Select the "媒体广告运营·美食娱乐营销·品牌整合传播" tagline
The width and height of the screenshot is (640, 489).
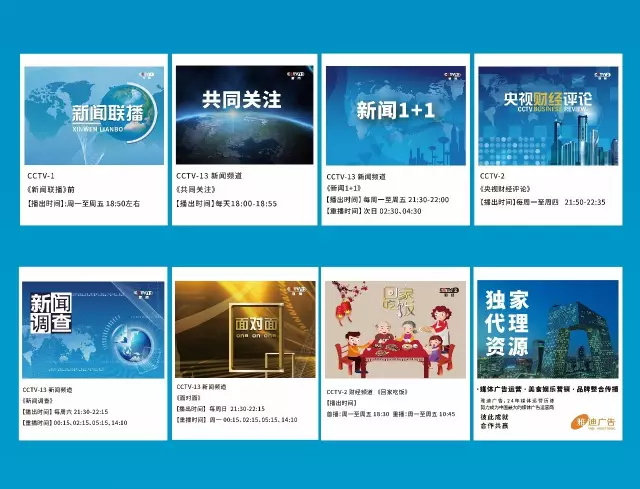[x=548, y=389]
